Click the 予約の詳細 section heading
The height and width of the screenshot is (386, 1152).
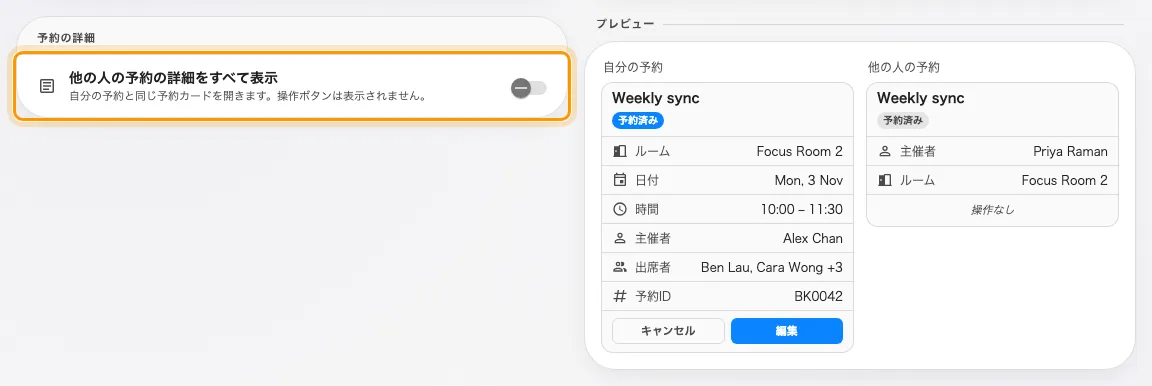[66, 37]
